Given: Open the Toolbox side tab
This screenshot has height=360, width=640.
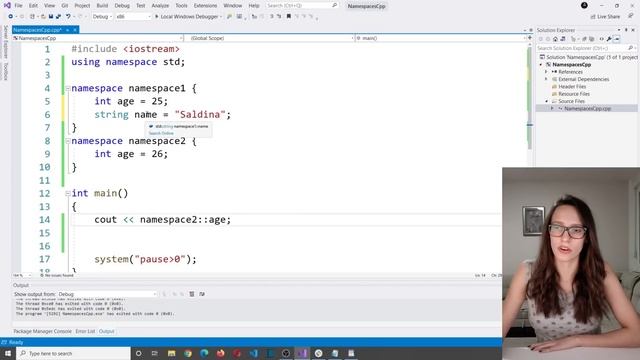Looking at the screenshot, I should (5, 71).
